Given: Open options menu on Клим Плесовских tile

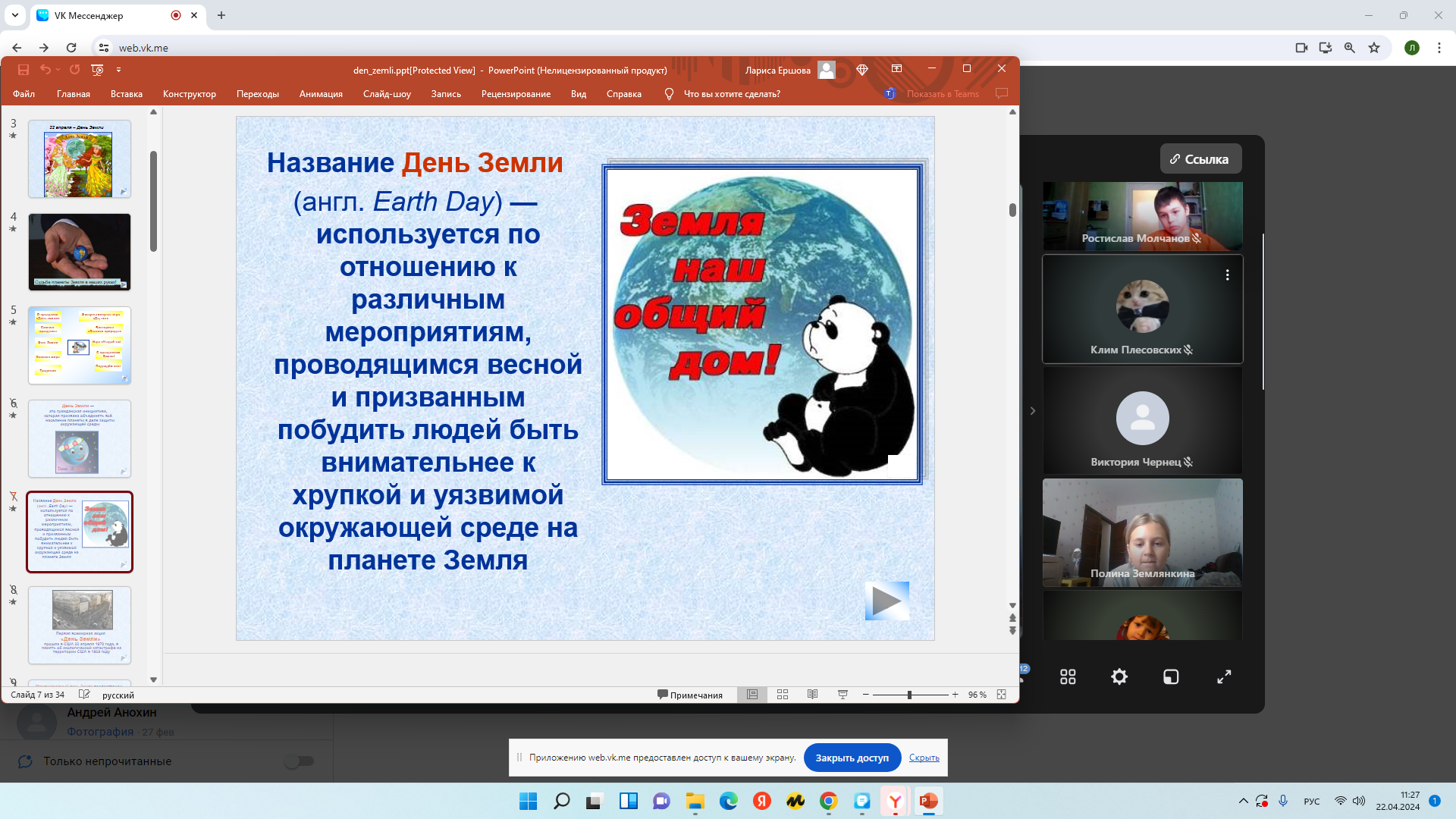Looking at the screenshot, I should pyautogui.click(x=1227, y=275).
